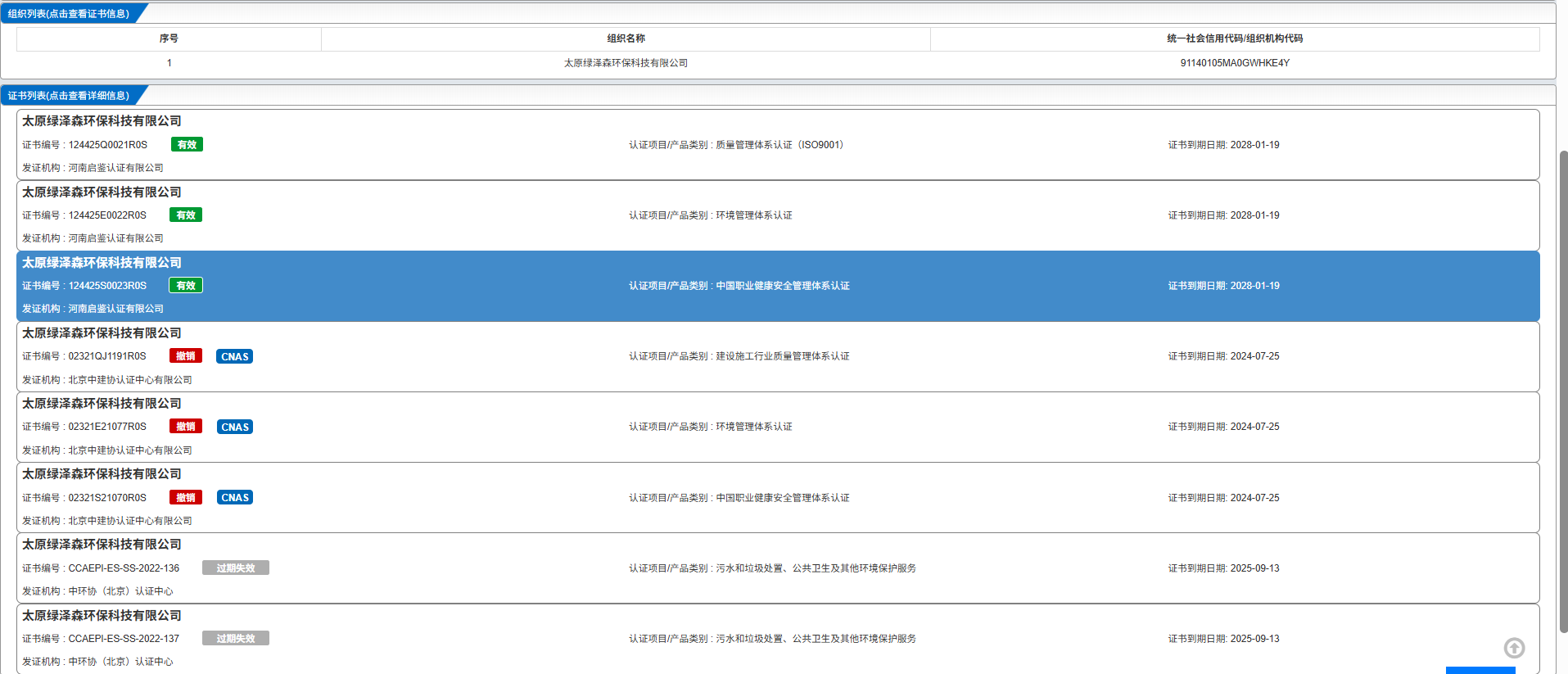Screen dimensions: 1568x674
Task: Click the 有效 badge for 124425S0023R0S
Action: (x=186, y=285)
